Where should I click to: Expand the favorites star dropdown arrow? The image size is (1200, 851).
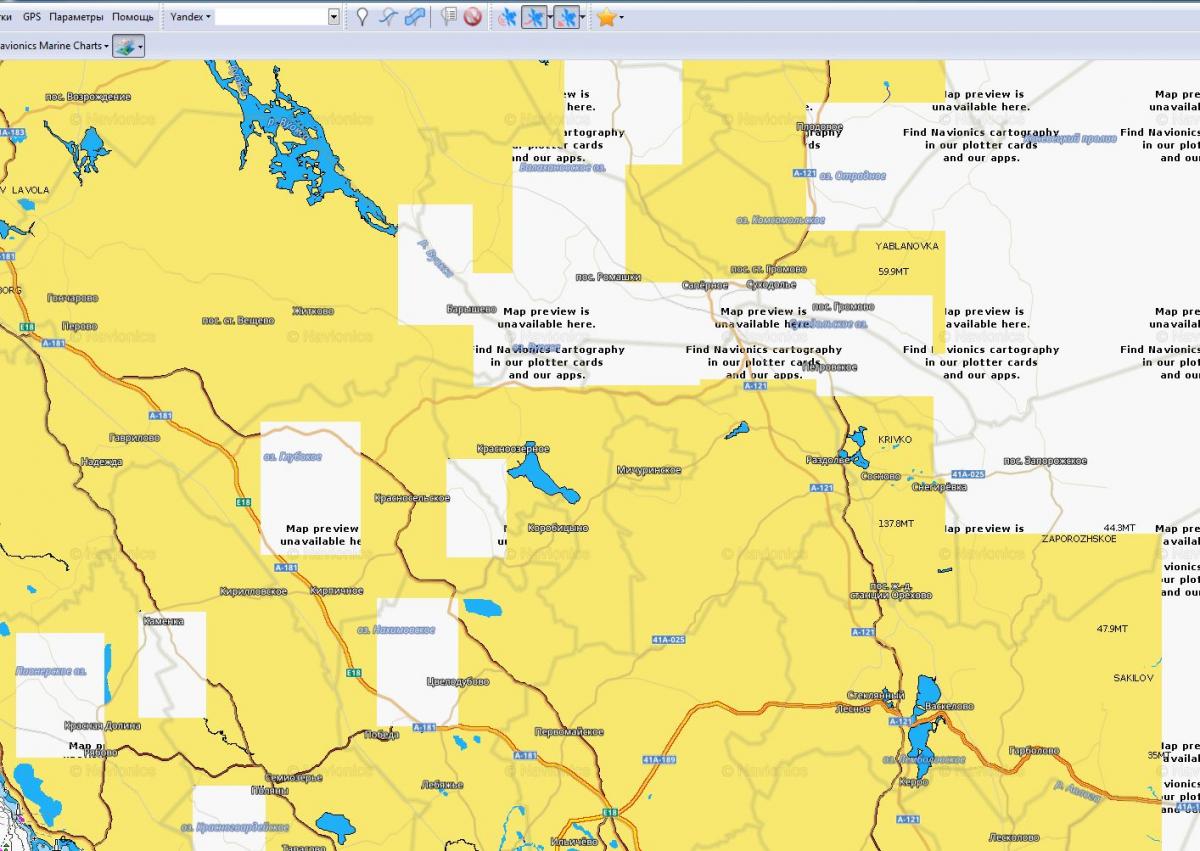(x=621, y=17)
